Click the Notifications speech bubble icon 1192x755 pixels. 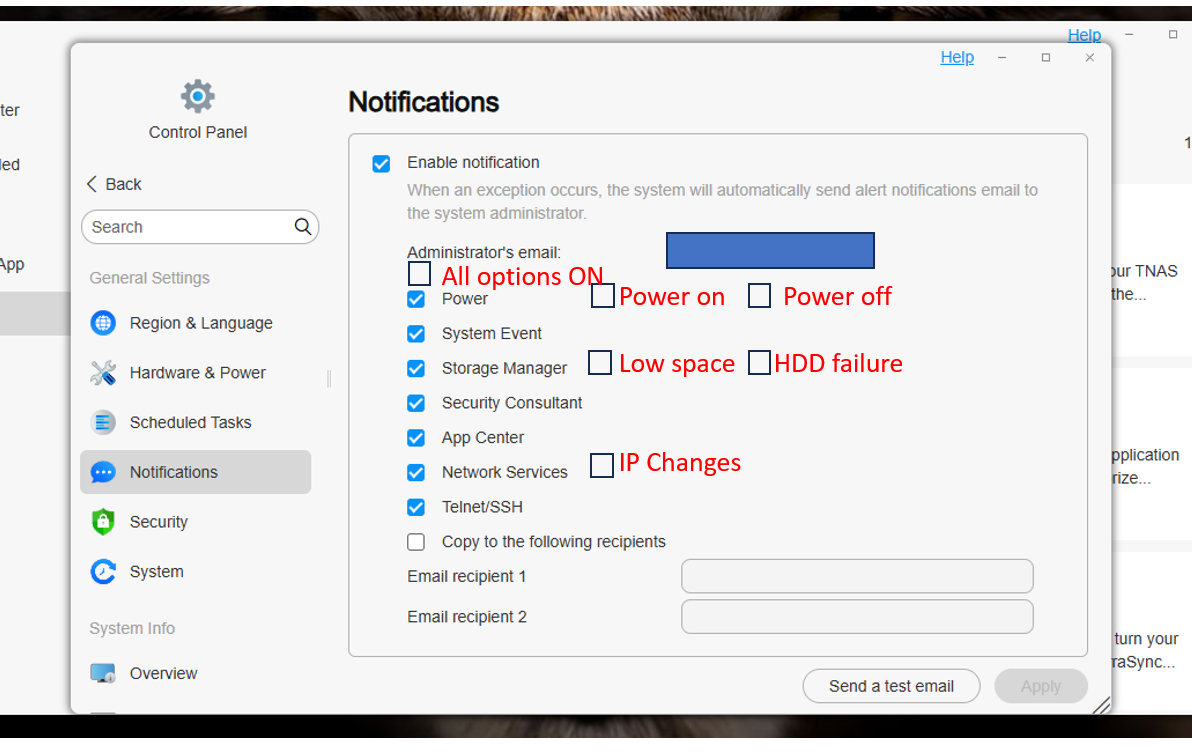point(103,472)
